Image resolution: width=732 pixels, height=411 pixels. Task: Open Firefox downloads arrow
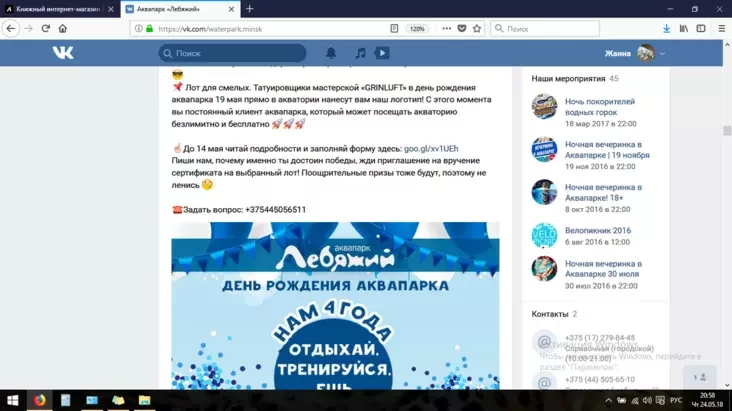coord(666,28)
